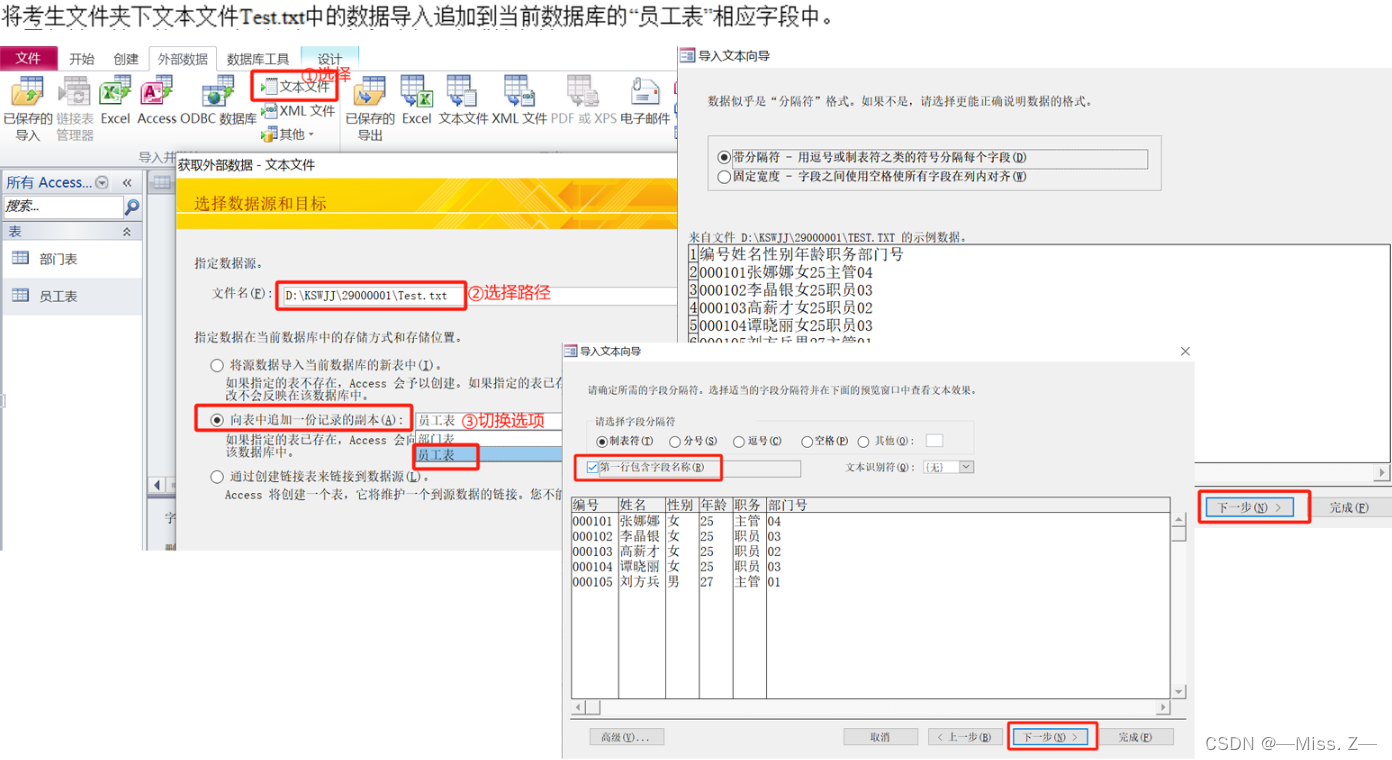The width and height of the screenshot is (1392, 760).
Task: Pick highlighted 员工表 in append table dropdown list
Action: pyautogui.click(x=489, y=454)
